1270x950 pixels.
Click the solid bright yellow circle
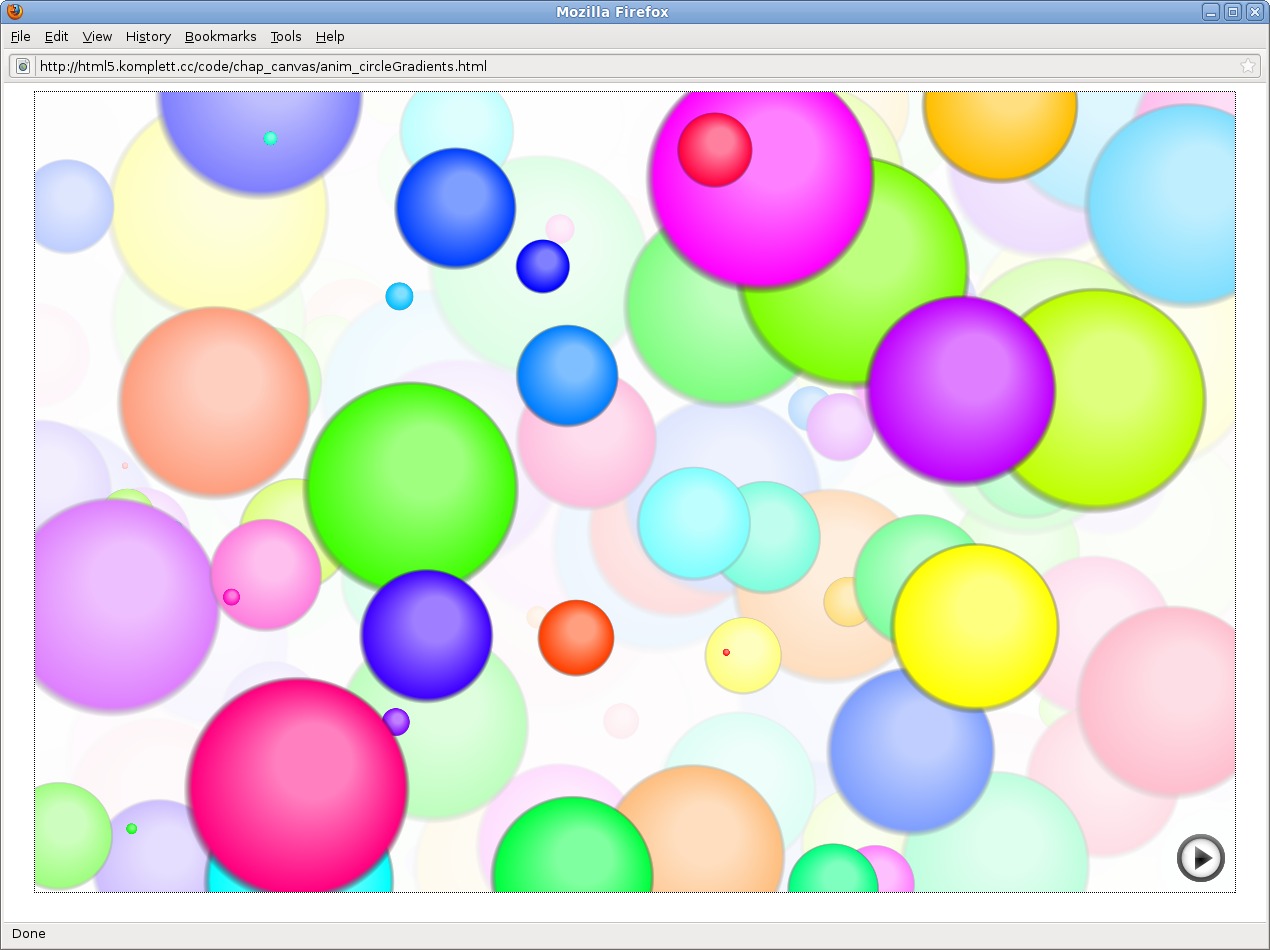click(975, 627)
